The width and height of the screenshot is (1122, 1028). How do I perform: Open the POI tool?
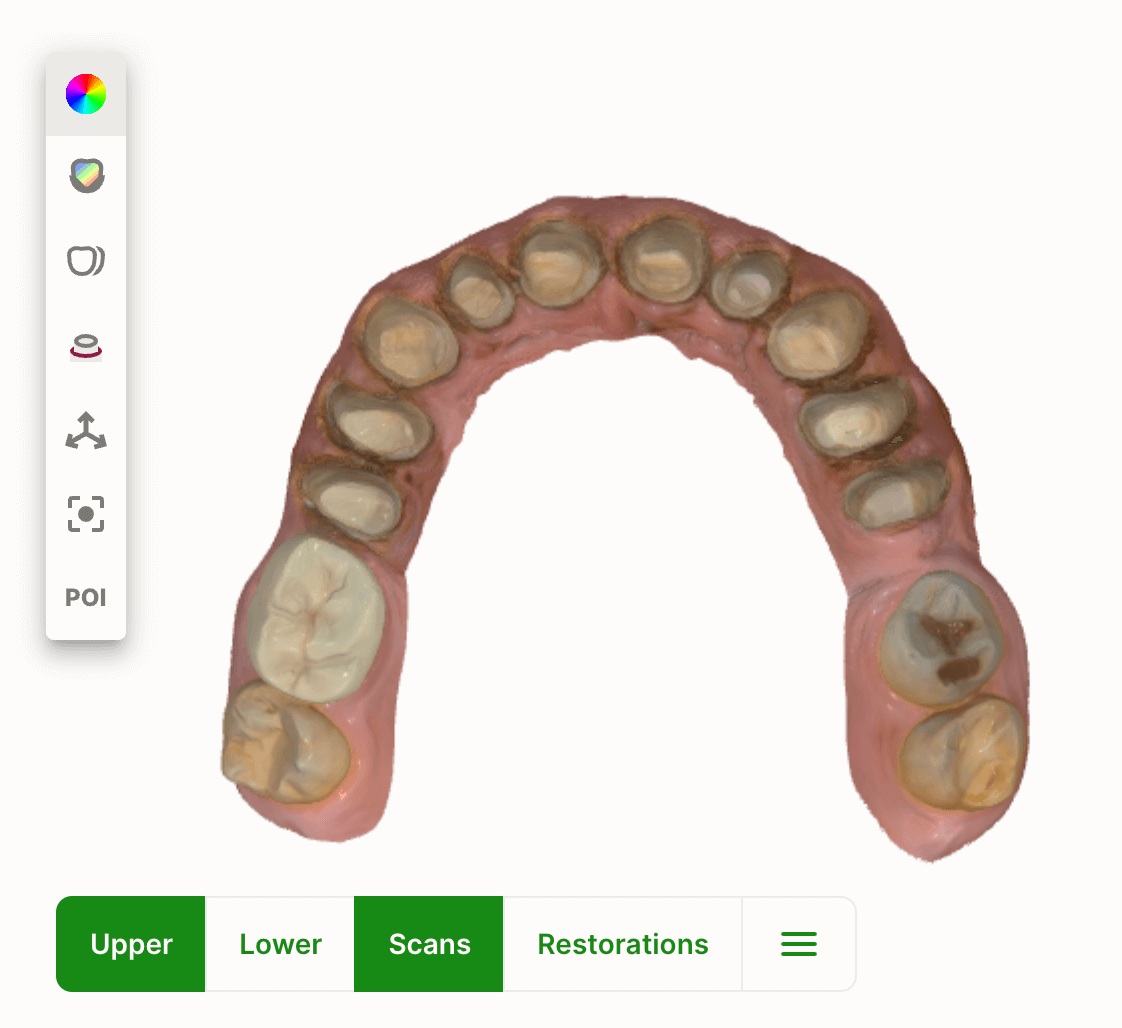point(86,598)
